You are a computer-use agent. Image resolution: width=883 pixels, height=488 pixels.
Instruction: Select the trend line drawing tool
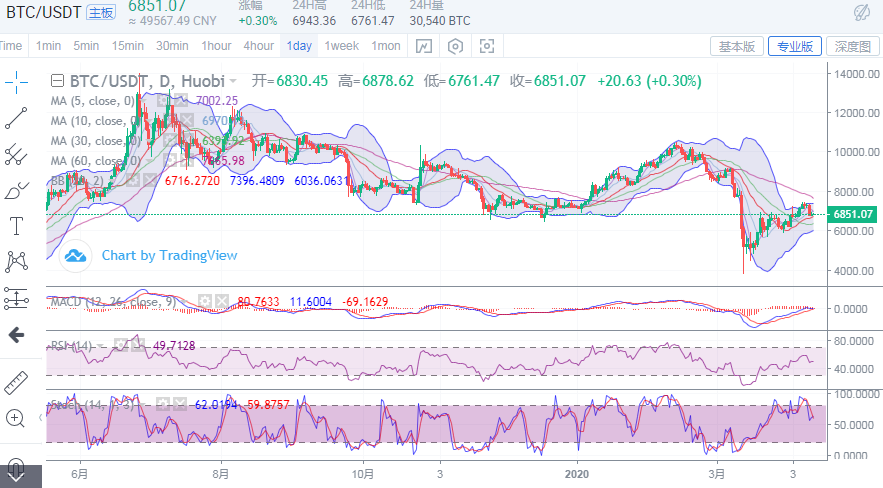point(16,118)
